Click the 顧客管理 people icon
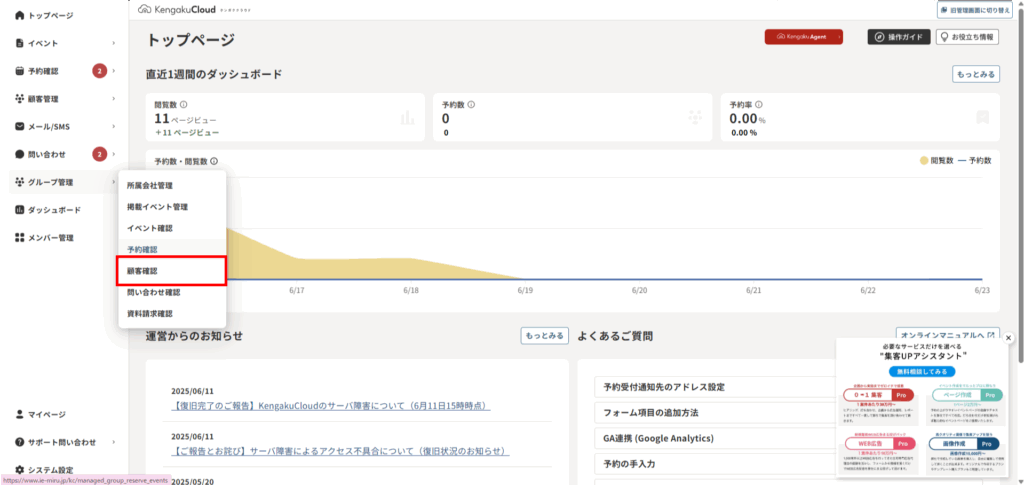The image size is (1024, 485). [20, 99]
